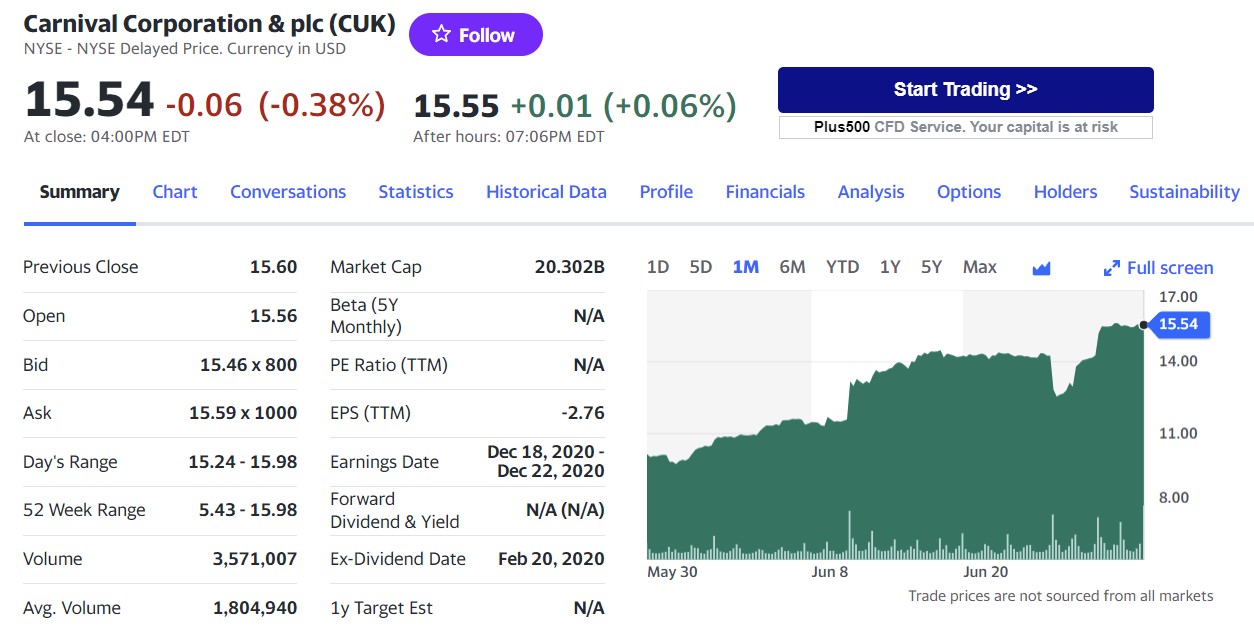
Task: Follow Carnival Corporation with the star button
Action: 476,35
